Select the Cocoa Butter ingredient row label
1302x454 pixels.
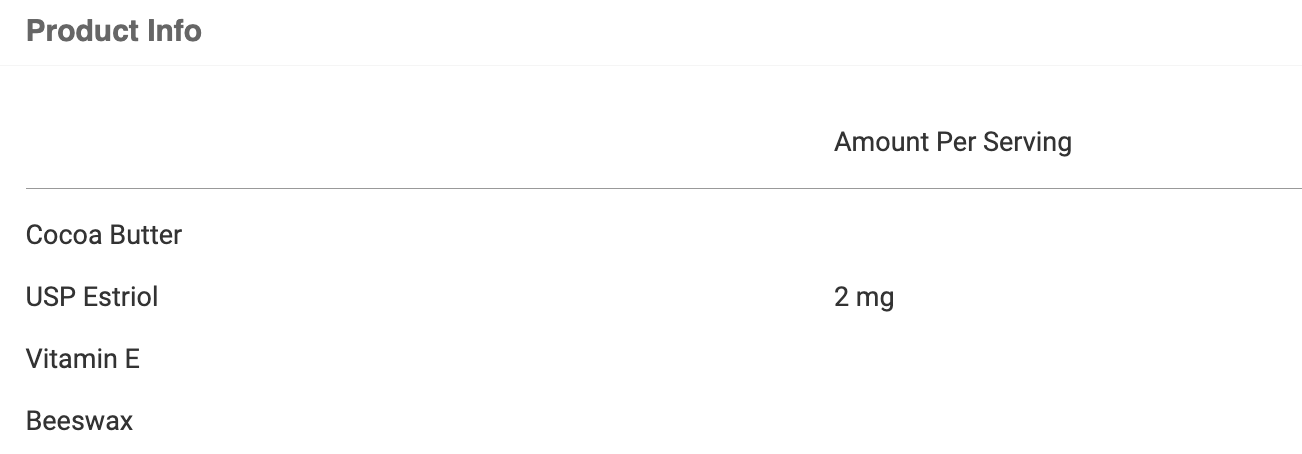[x=104, y=235]
